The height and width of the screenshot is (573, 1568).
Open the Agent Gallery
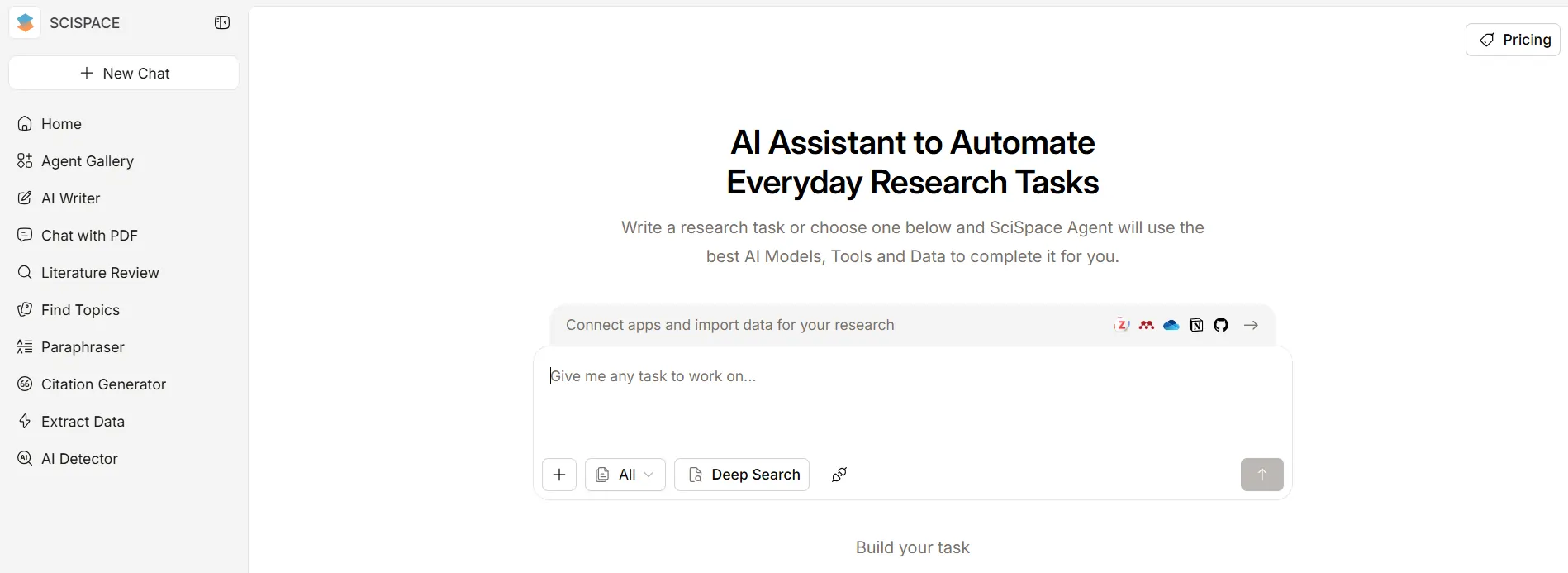point(87,161)
